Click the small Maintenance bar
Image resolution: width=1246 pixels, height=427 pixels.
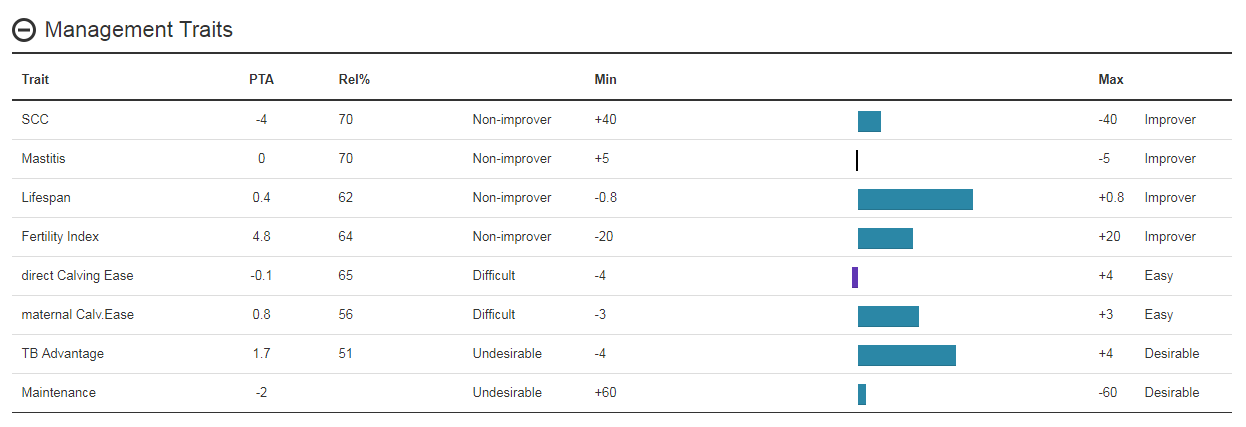(862, 394)
